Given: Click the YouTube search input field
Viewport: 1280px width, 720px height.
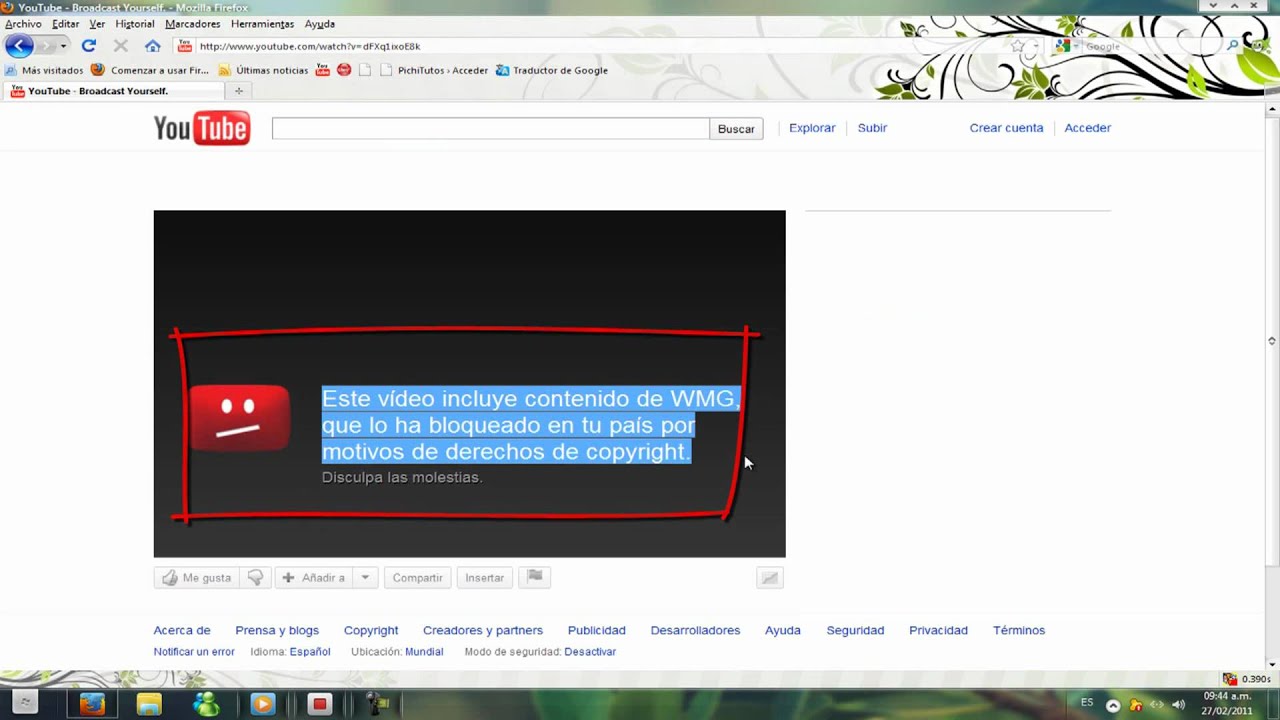Looking at the screenshot, I should tap(490, 128).
